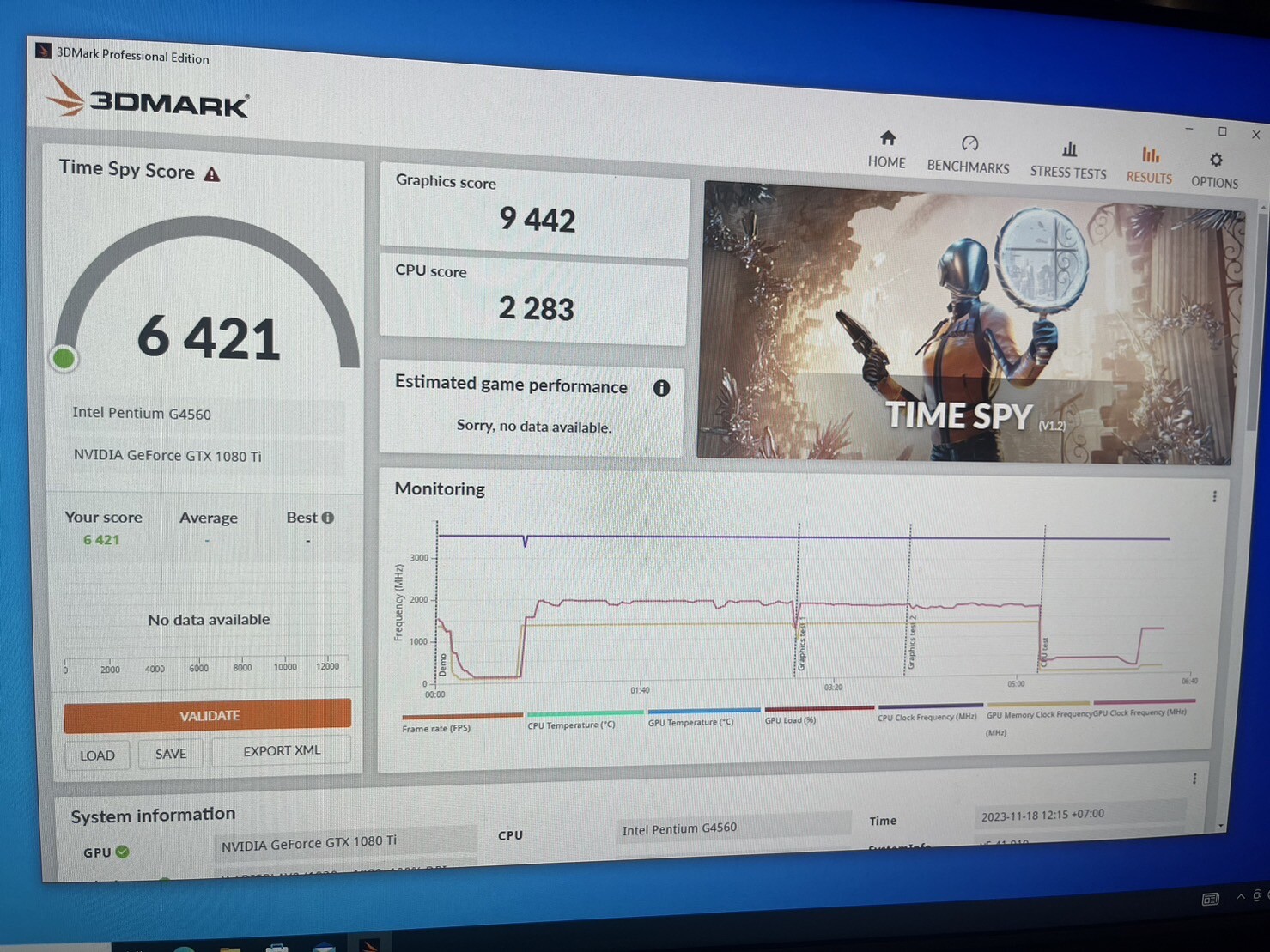This screenshot has height=952, width=1270.
Task: Toggle CPU Temperature legend series
Action: point(571,725)
